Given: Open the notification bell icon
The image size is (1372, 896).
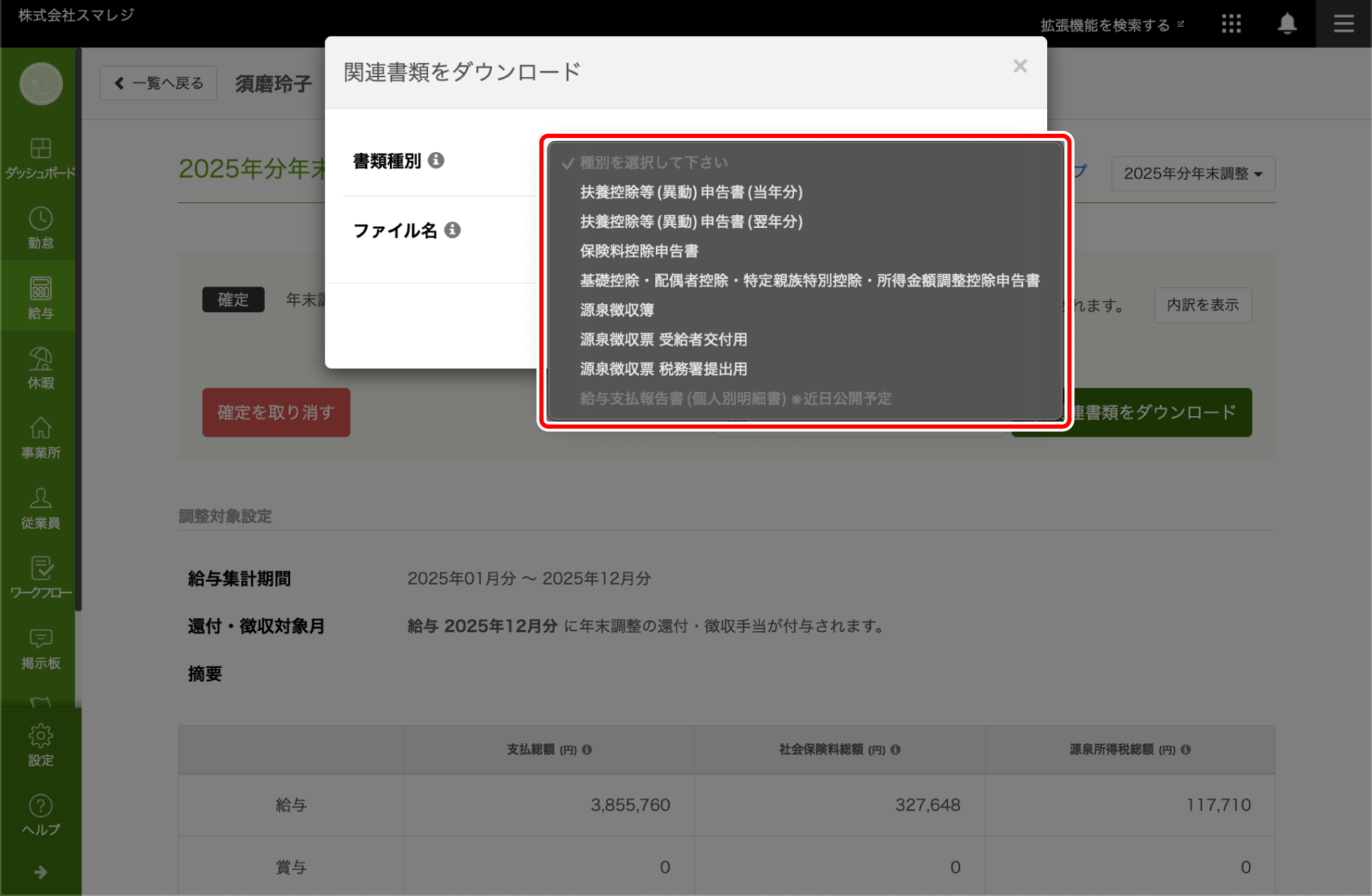Looking at the screenshot, I should [x=1287, y=23].
